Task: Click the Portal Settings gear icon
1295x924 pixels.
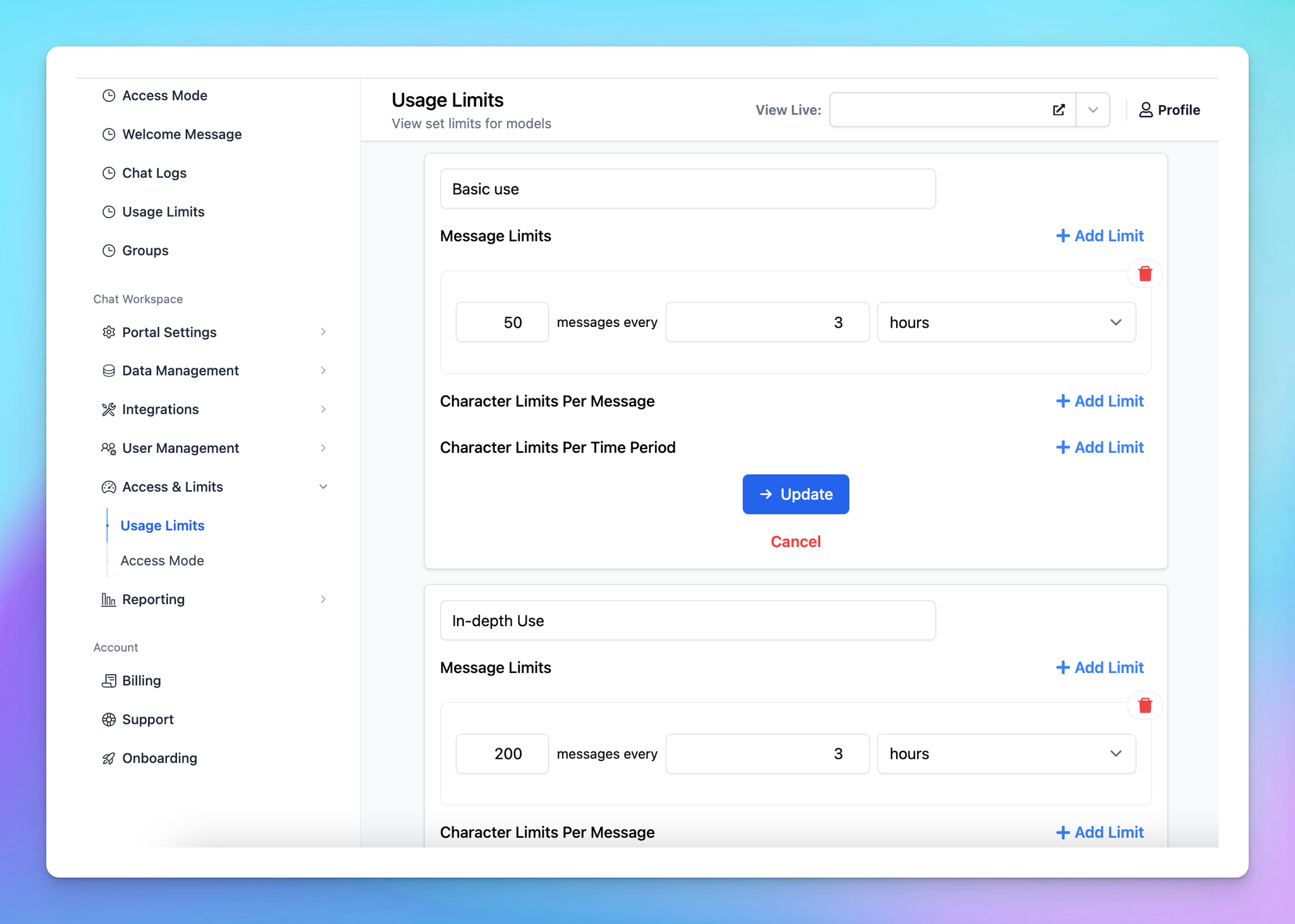Action: coord(109,332)
